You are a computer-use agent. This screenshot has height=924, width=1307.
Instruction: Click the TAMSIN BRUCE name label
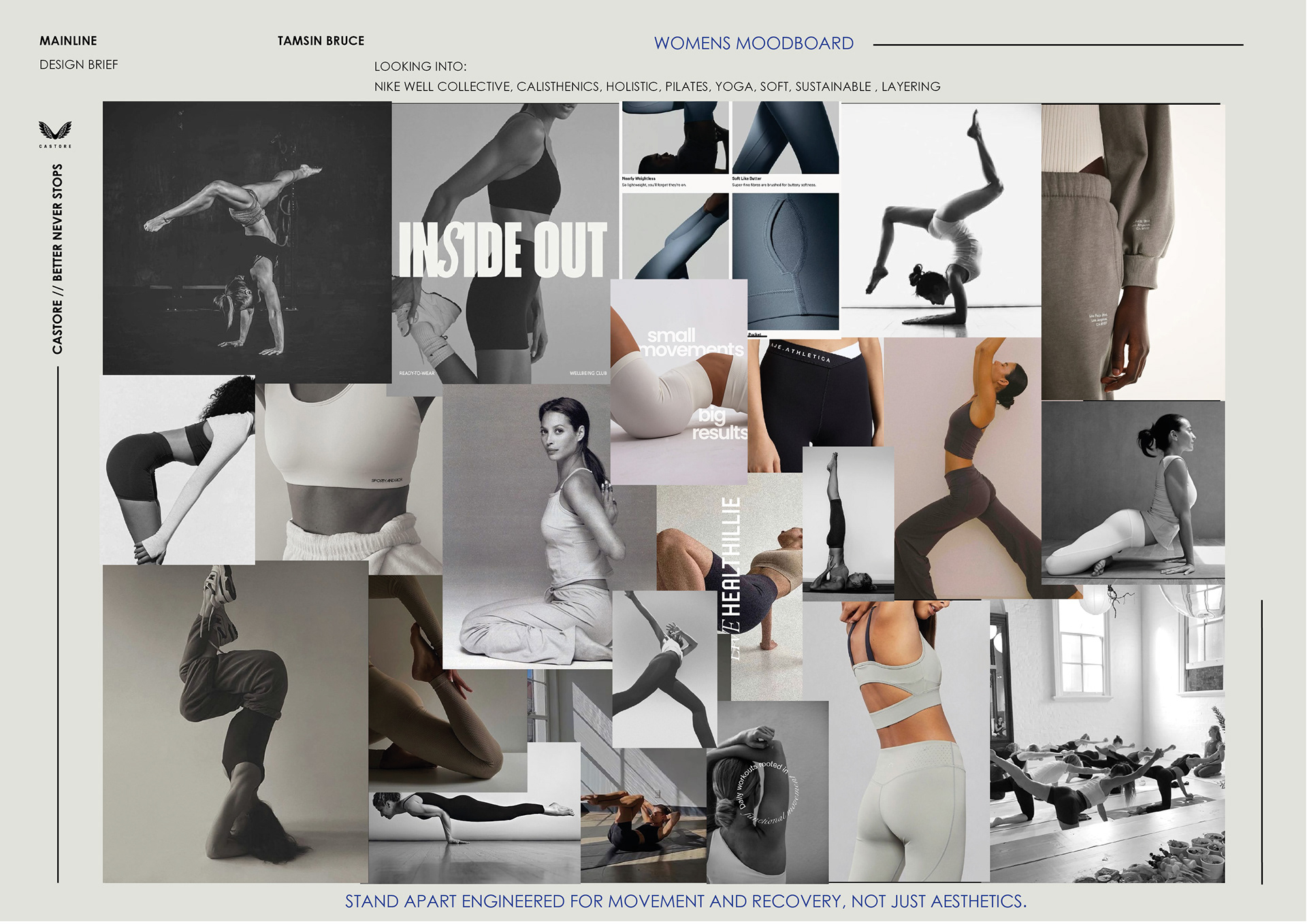click(321, 41)
